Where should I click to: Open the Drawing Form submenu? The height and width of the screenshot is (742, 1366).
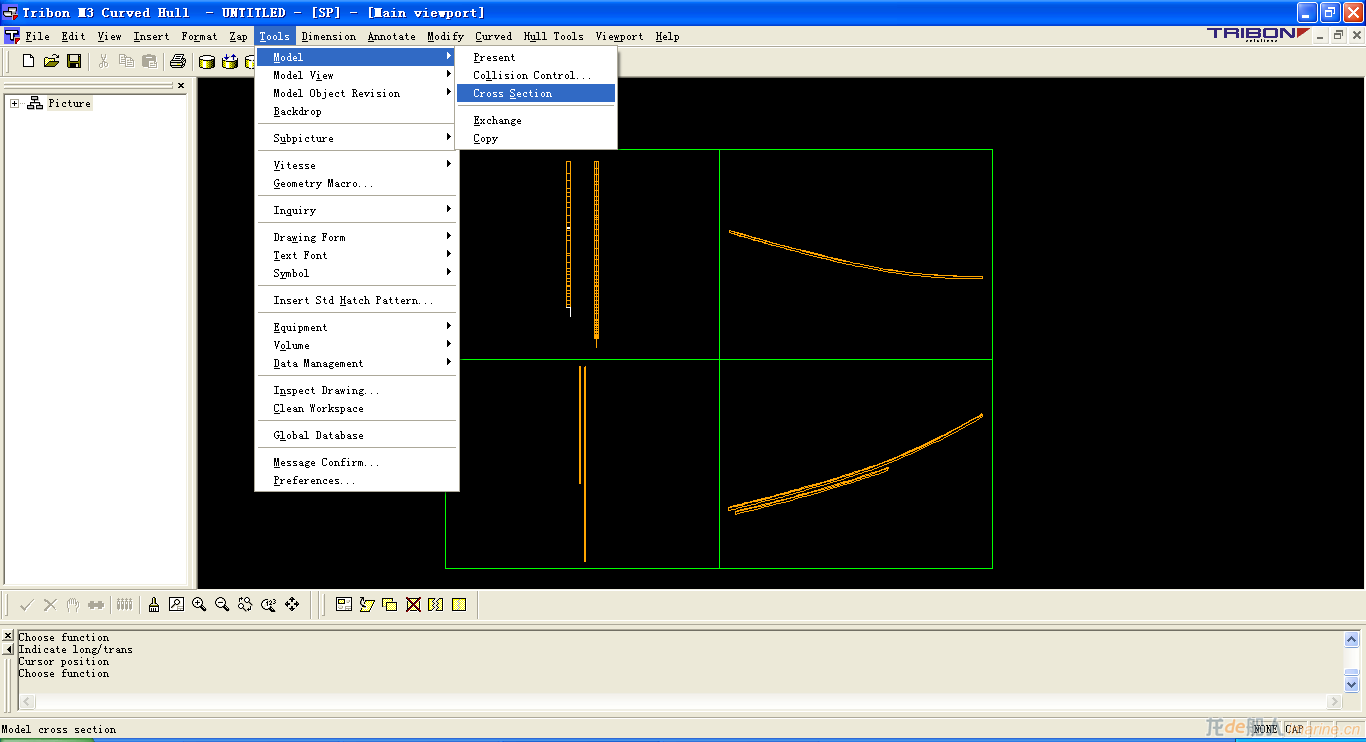click(357, 237)
